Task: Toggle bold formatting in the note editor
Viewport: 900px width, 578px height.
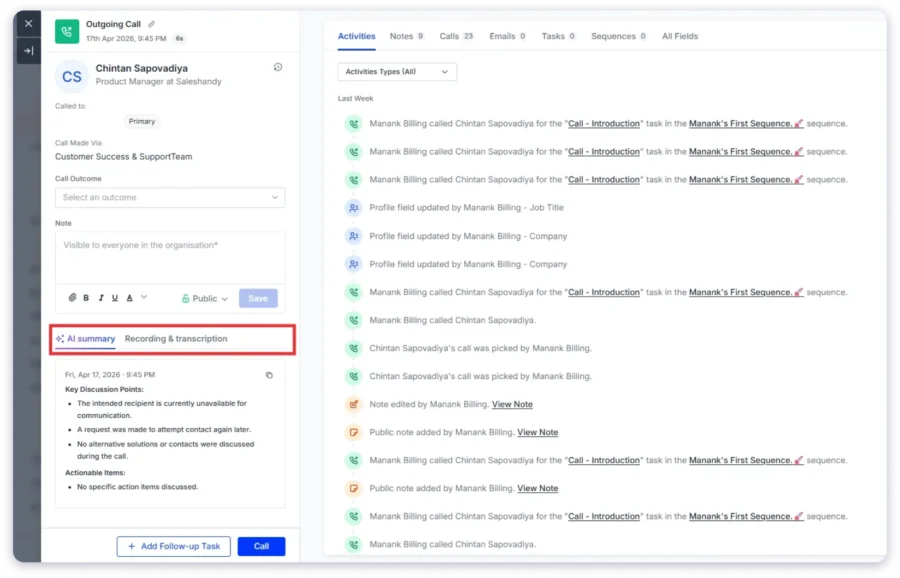Action: (87, 298)
